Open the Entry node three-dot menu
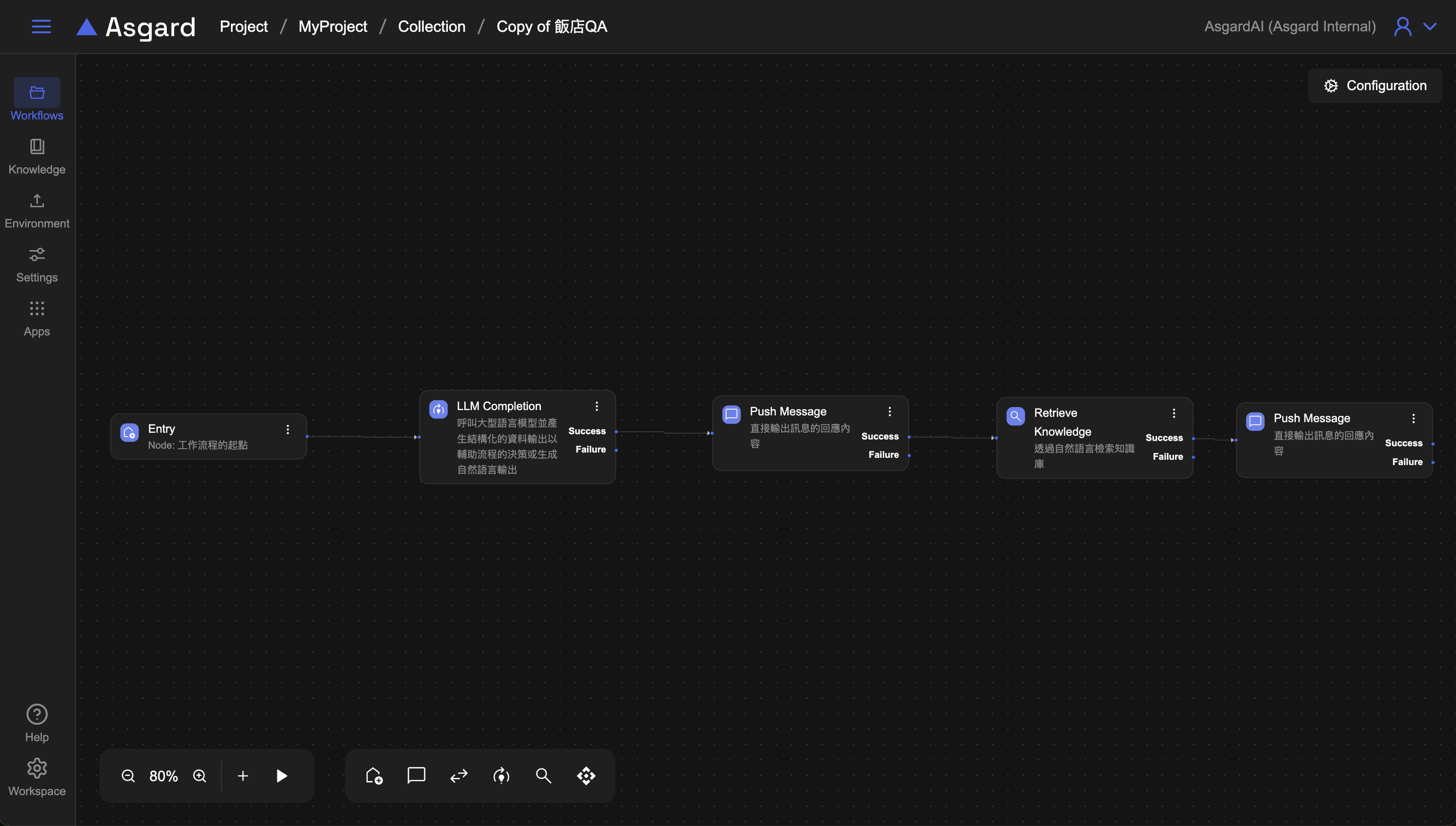This screenshot has width=1456, height=826. click(288, 429)
